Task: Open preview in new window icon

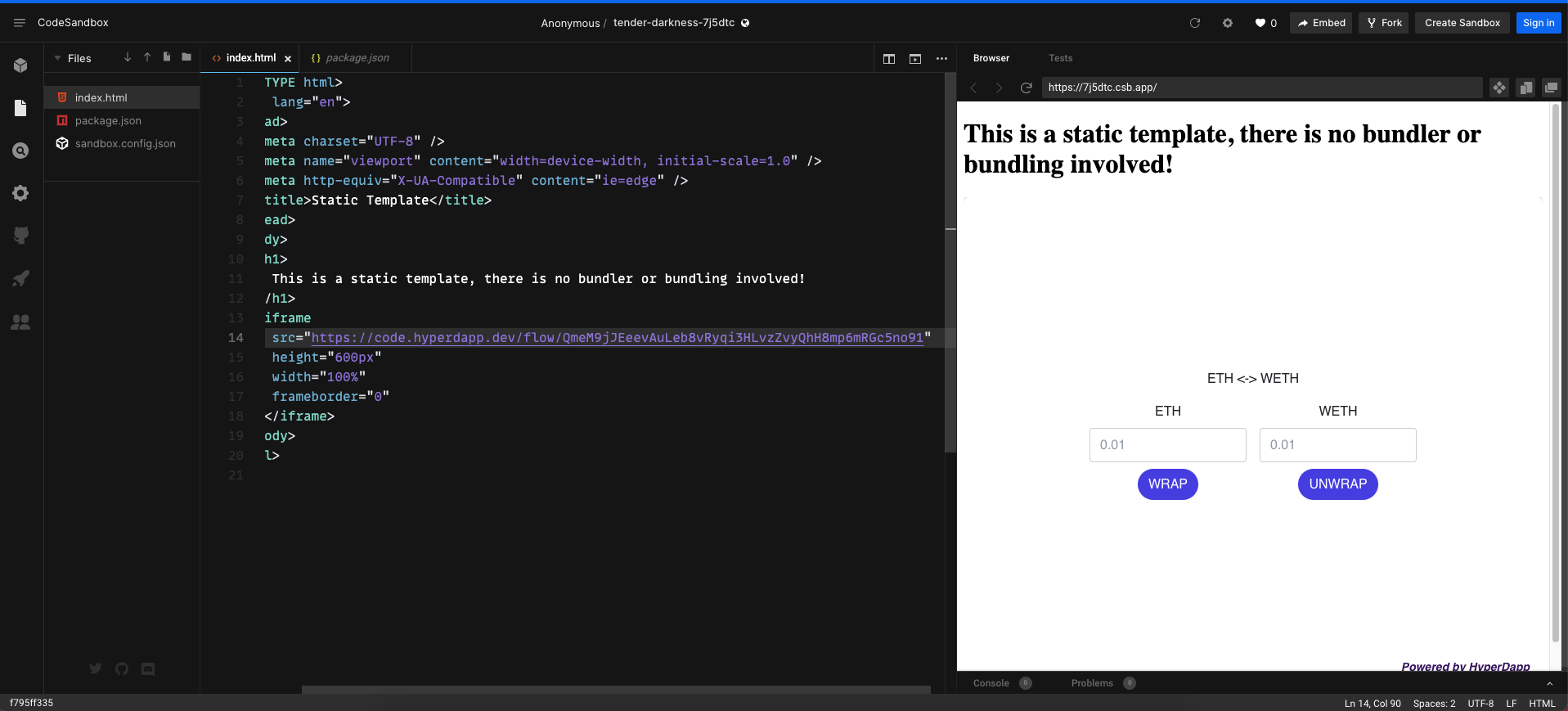Action: 1552,88
